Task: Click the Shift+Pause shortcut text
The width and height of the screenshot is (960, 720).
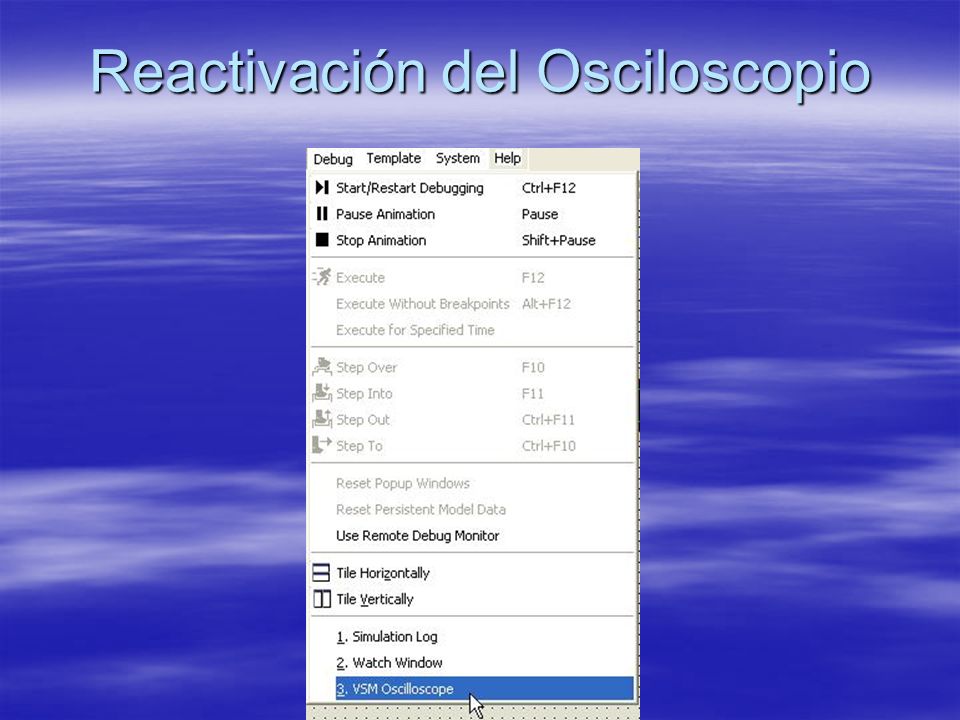Action: pos(558,240)
